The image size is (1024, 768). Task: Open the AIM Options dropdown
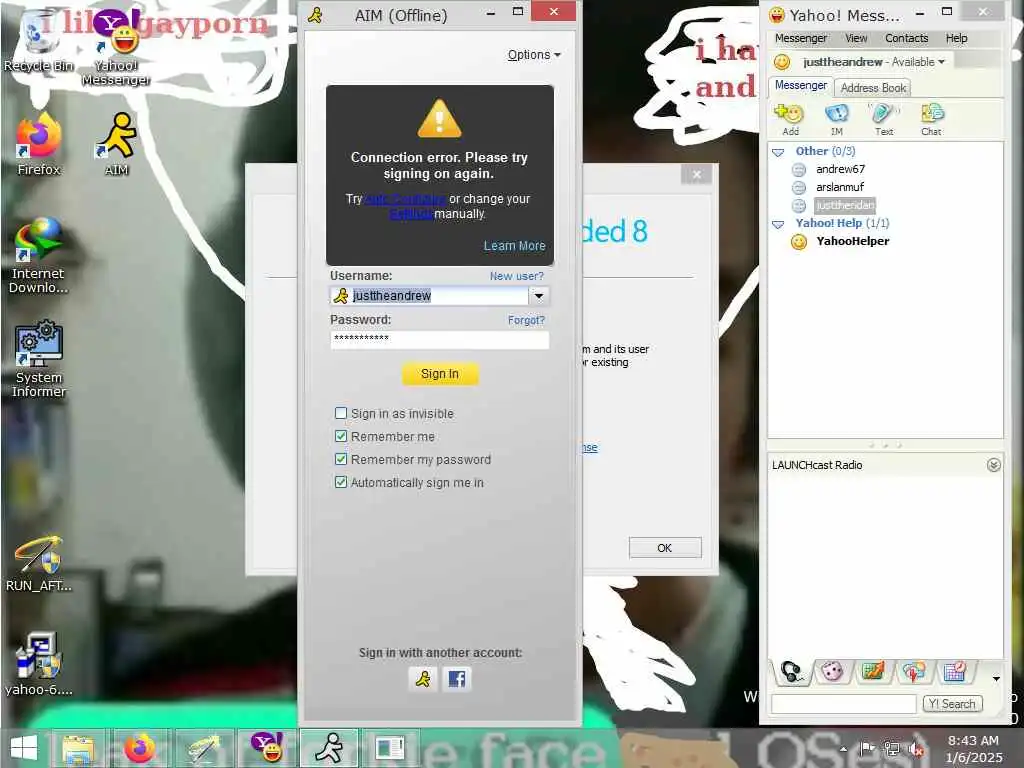click(x=534, y=55)
